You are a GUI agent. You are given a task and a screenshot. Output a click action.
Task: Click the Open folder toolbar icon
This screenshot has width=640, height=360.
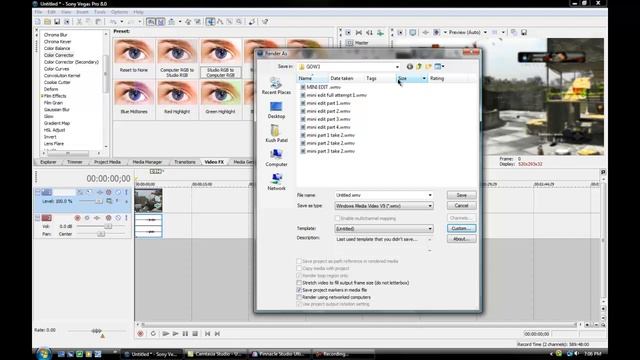tap(47, 22)
